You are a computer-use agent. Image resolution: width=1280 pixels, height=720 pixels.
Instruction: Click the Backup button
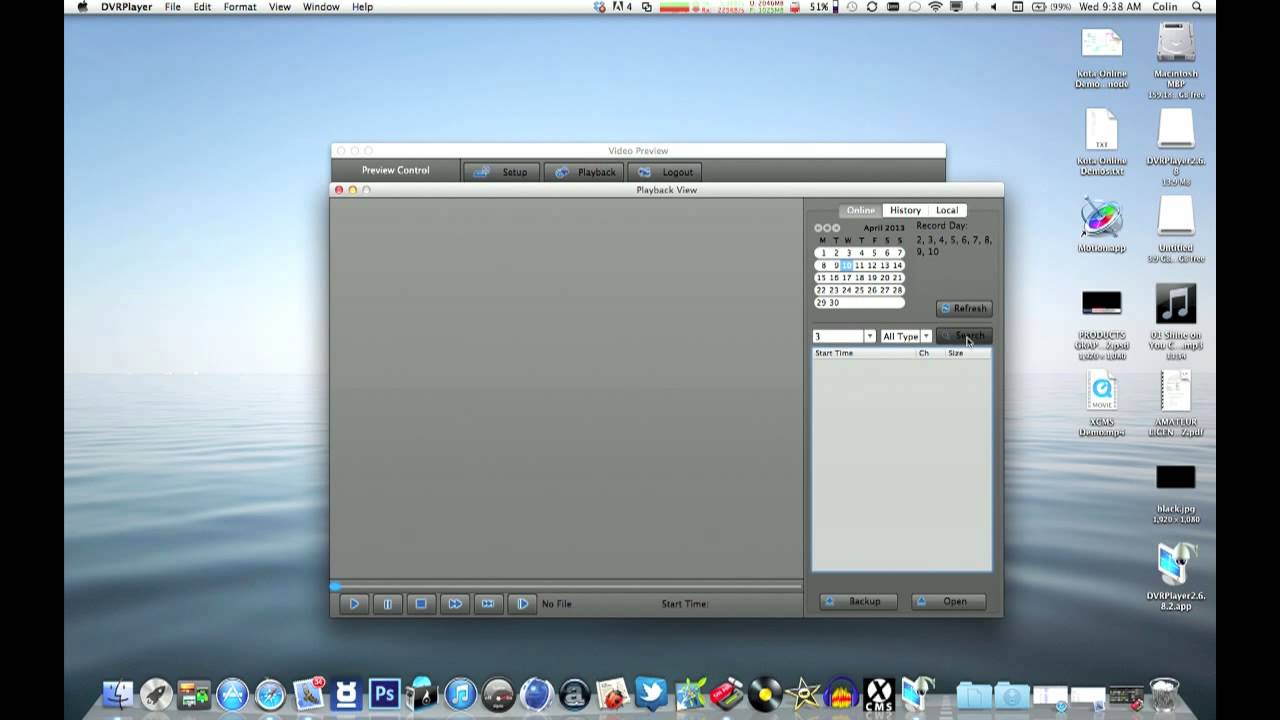[x=858, y=601]
